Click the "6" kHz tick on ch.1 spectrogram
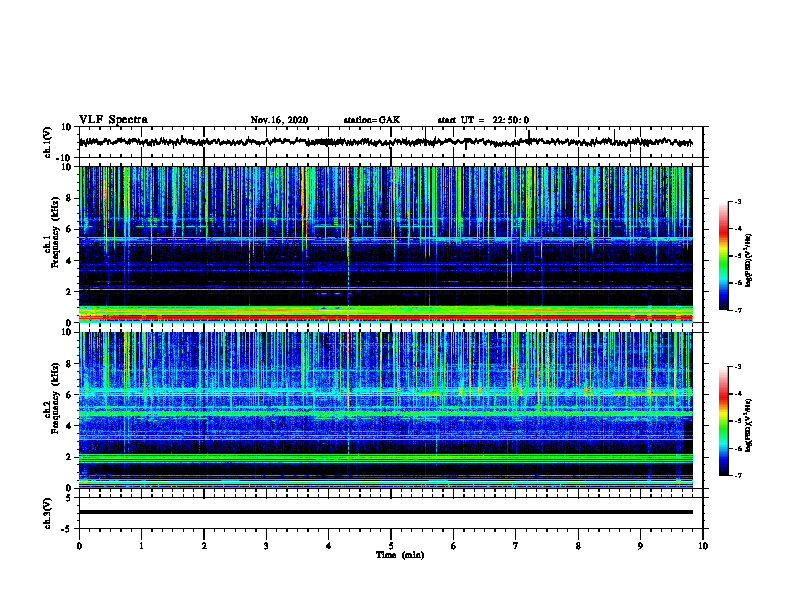792x612 pixels. click(69, 229)
